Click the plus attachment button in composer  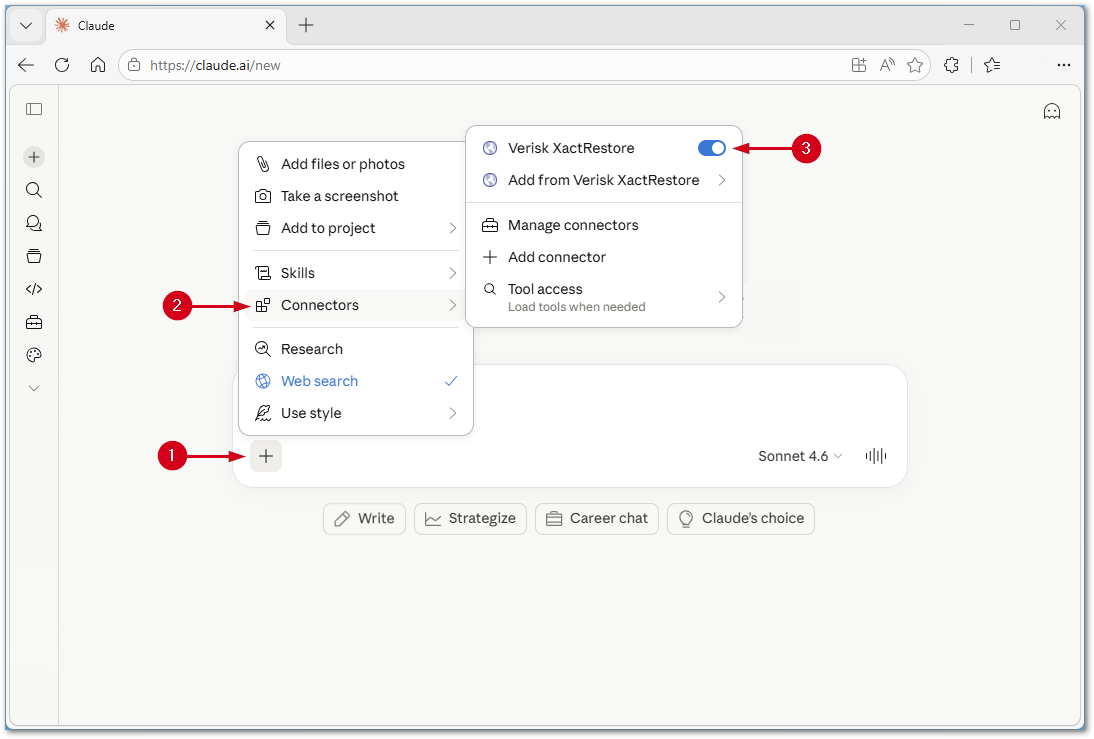pos(266,456)
